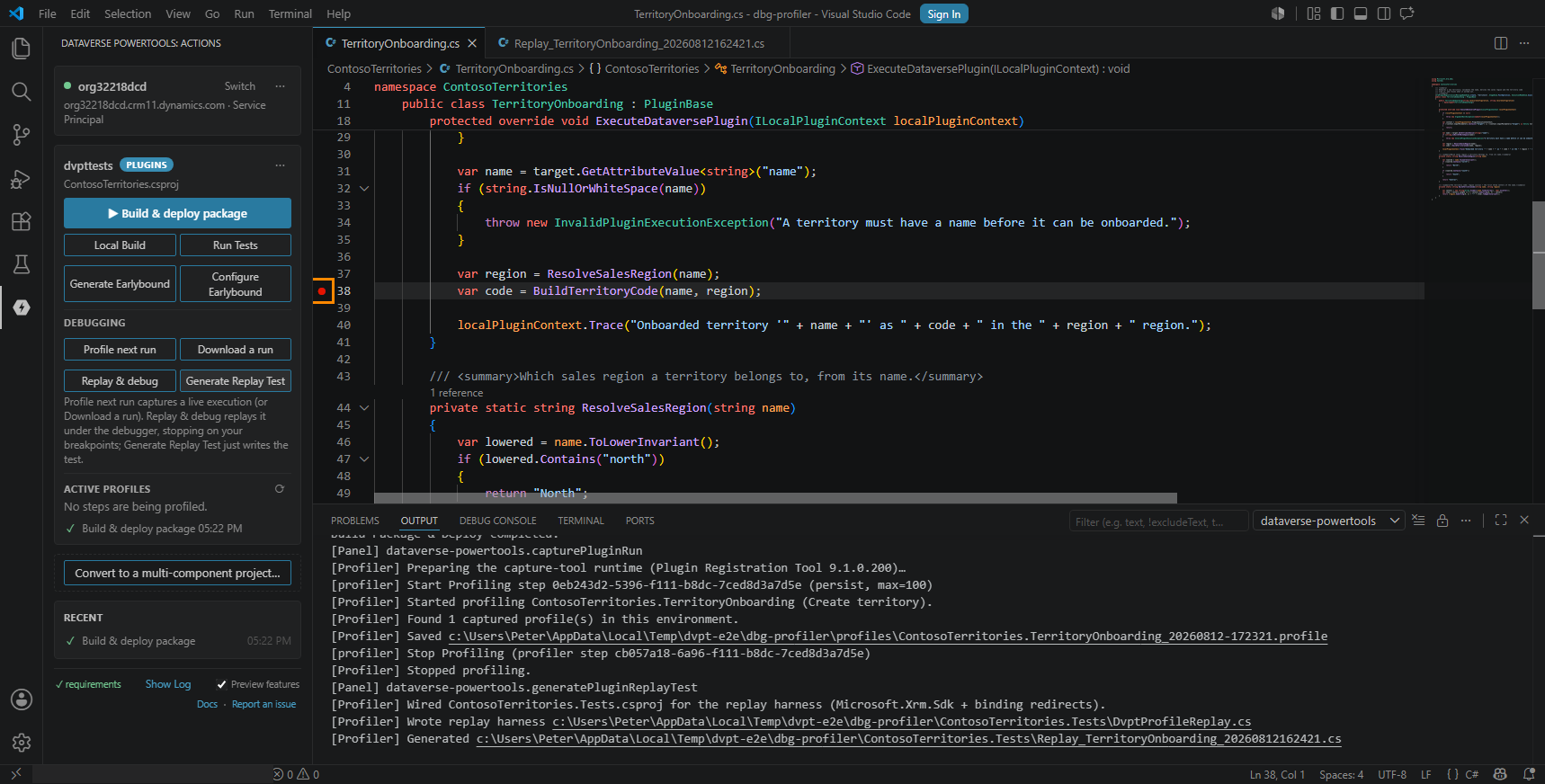Split the editor to the right
This screenshot has width=1545, height=784.
1501,43
